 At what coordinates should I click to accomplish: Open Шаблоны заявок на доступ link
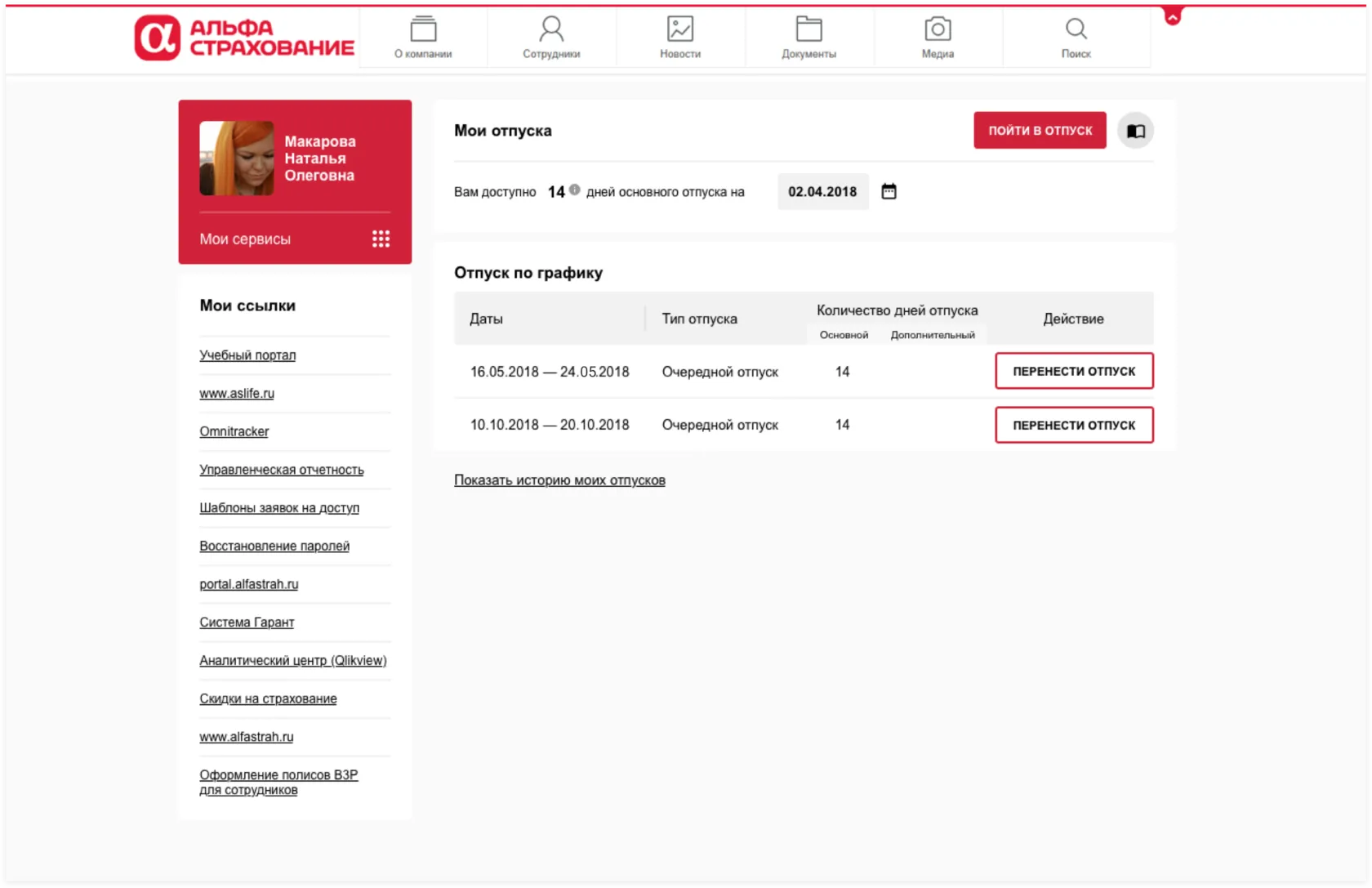[x=279, y=508]
